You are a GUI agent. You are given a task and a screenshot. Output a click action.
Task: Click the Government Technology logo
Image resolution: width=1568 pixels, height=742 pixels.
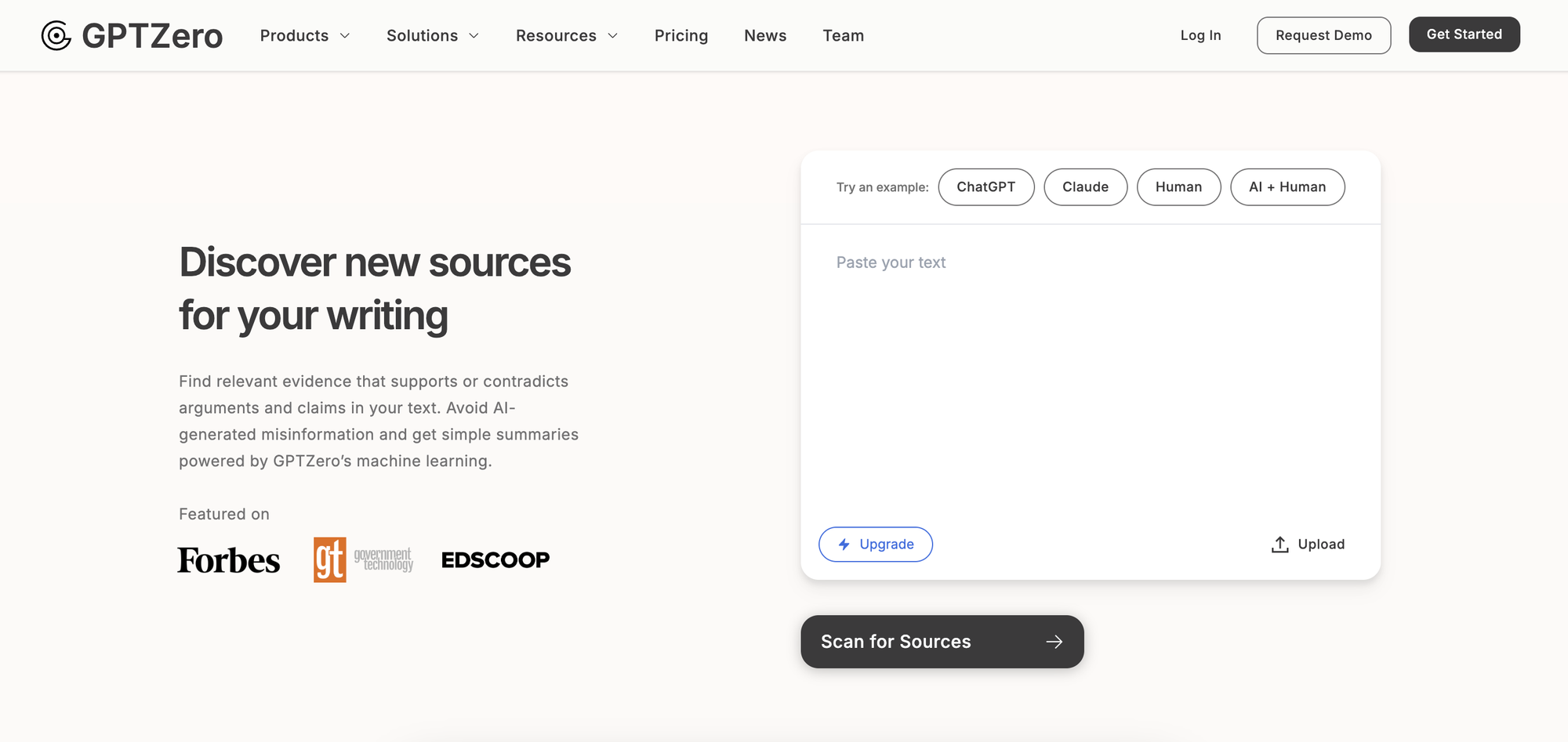point(363,560)
